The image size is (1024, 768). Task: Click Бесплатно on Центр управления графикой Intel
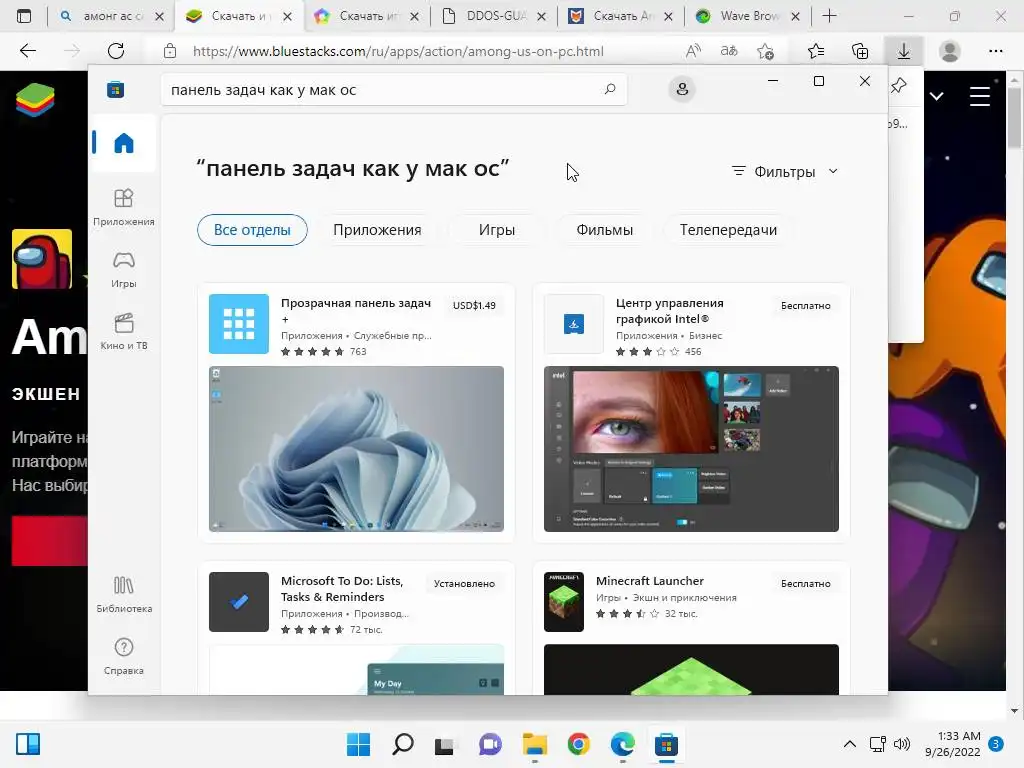805,305
